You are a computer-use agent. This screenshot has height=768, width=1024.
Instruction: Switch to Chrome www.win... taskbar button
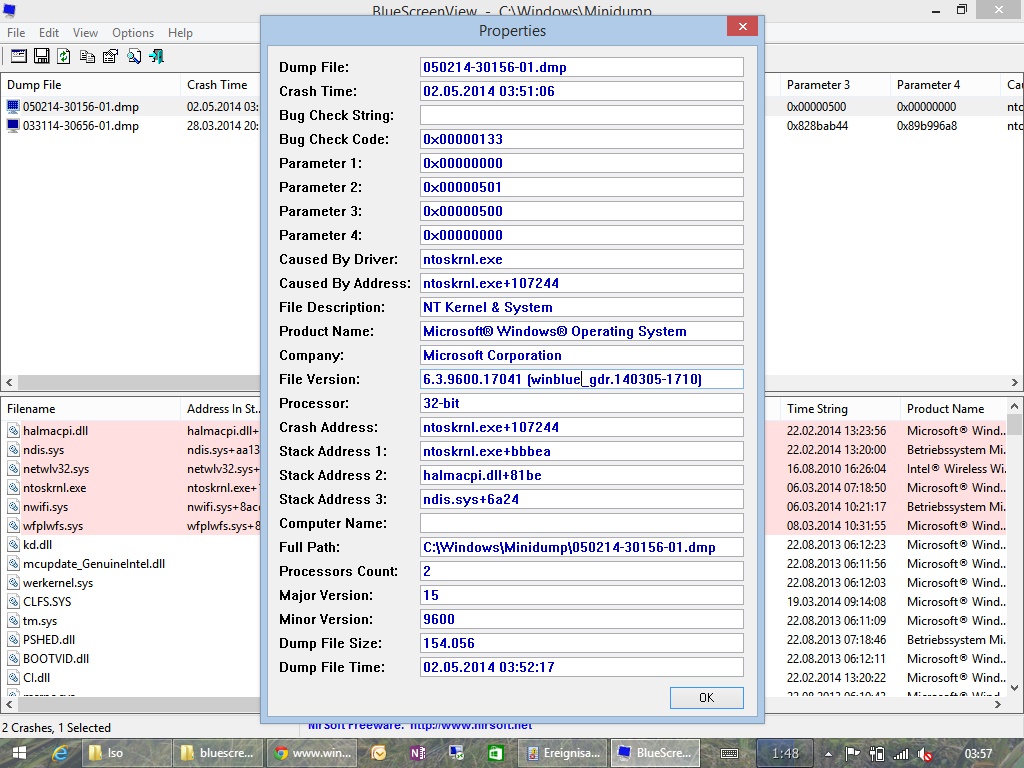coord(313,753)
